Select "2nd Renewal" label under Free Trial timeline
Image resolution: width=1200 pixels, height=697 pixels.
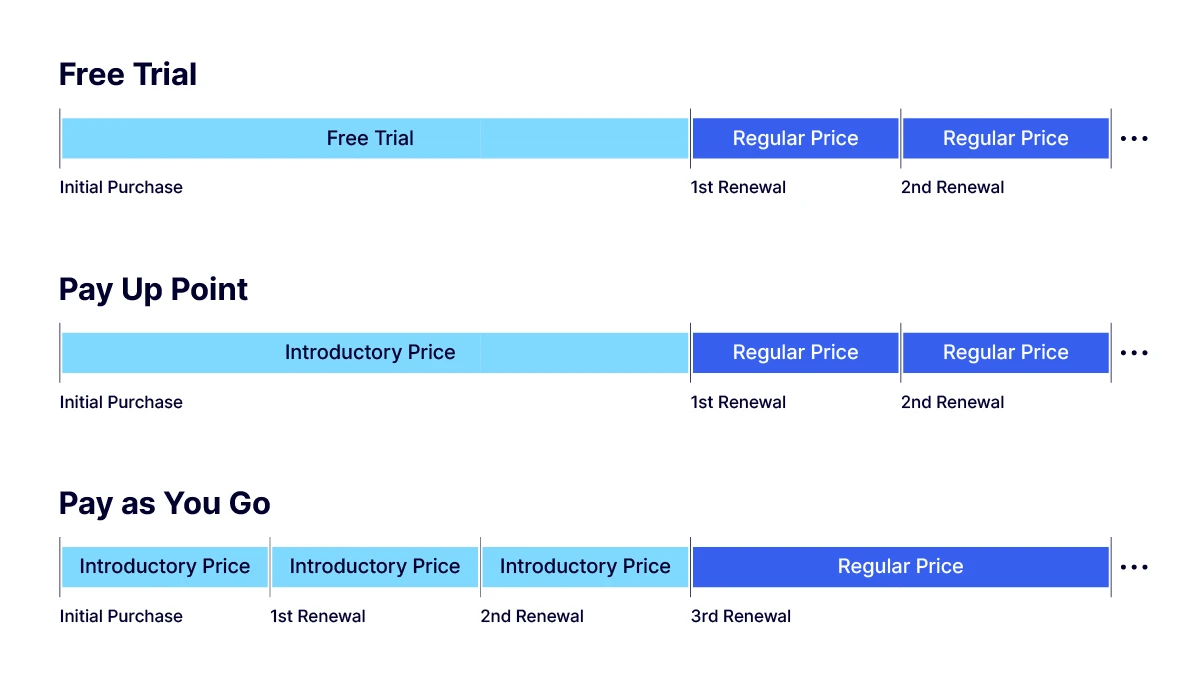pyautogui.click(x=952, y=187)
